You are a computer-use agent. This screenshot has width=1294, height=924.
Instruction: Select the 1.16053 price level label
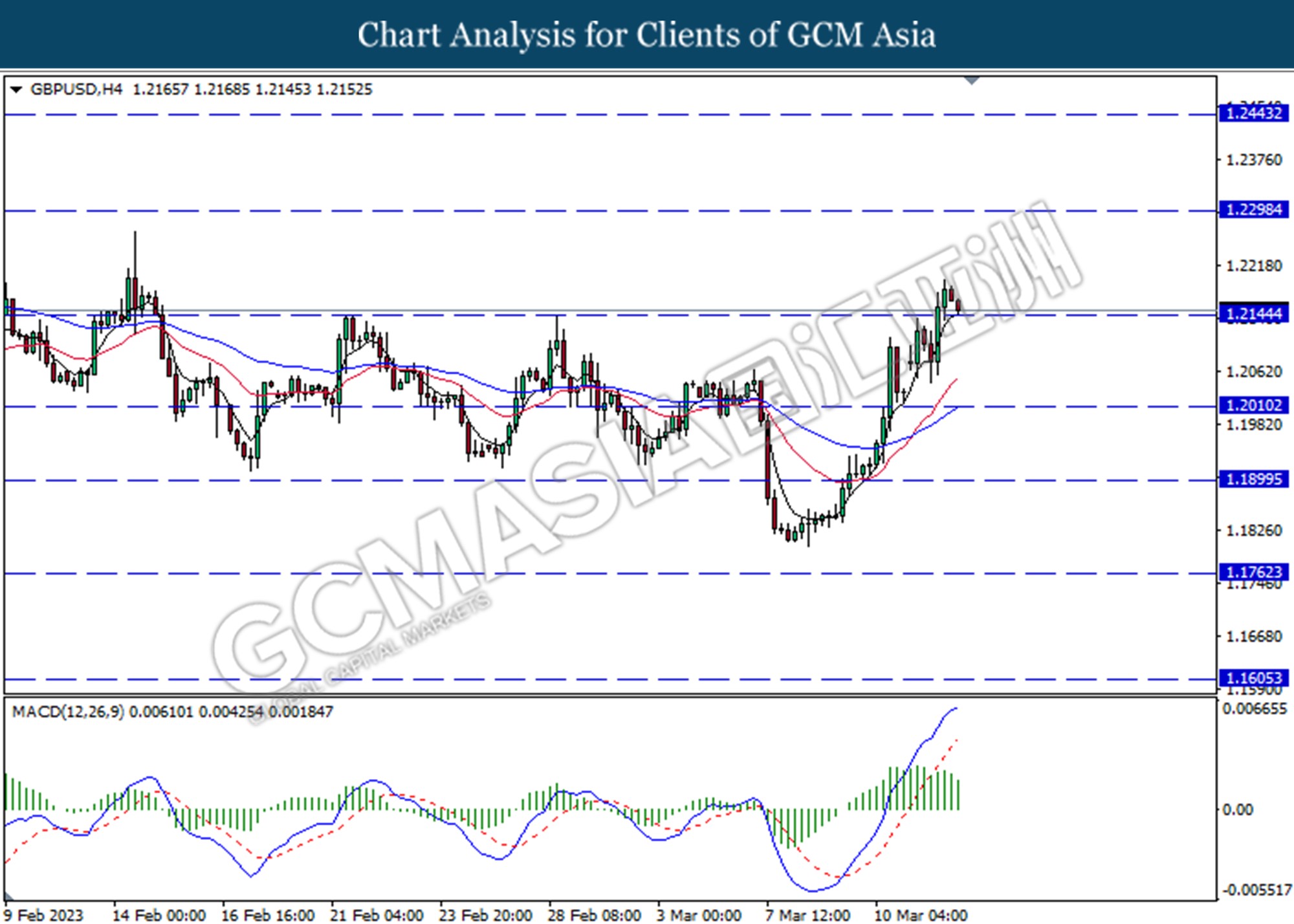pos(1254,678)
